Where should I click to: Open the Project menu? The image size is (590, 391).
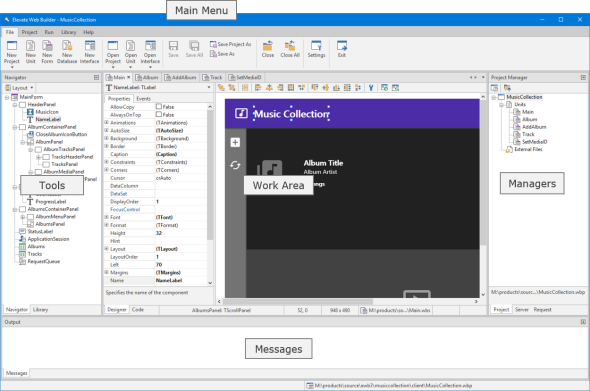29,32
